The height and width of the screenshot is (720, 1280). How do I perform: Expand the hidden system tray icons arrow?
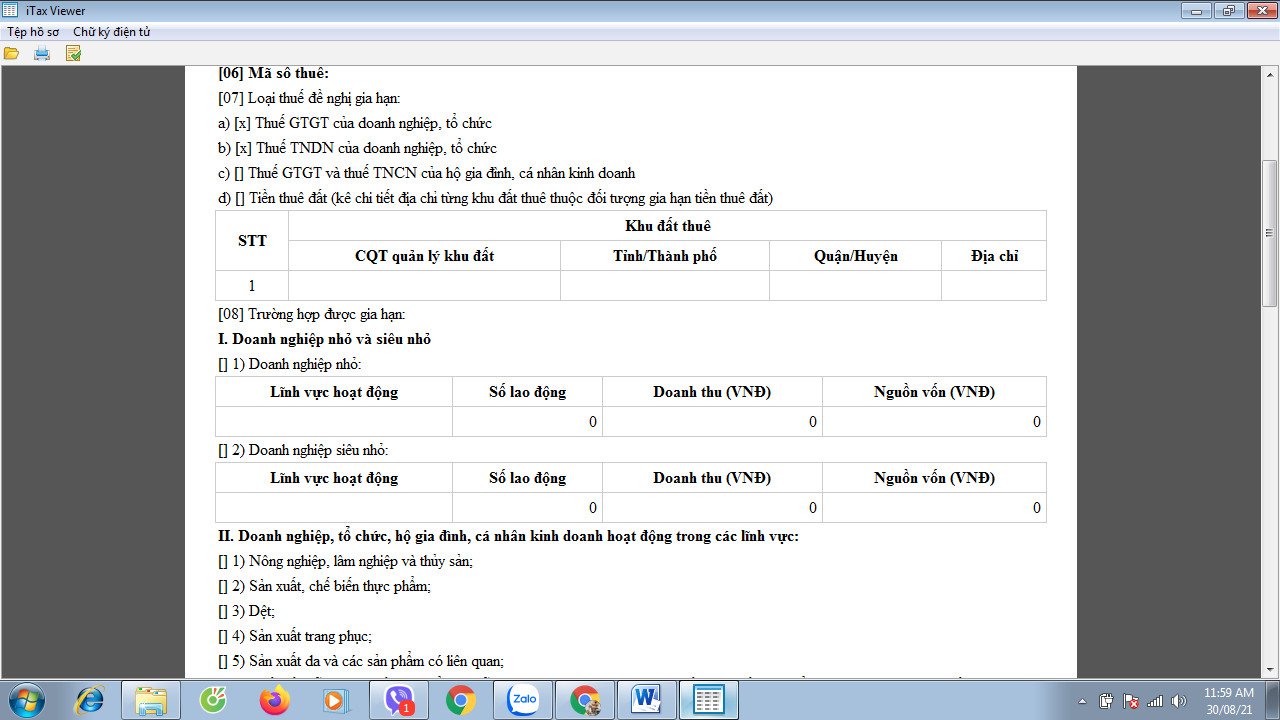coord(1084,700)
